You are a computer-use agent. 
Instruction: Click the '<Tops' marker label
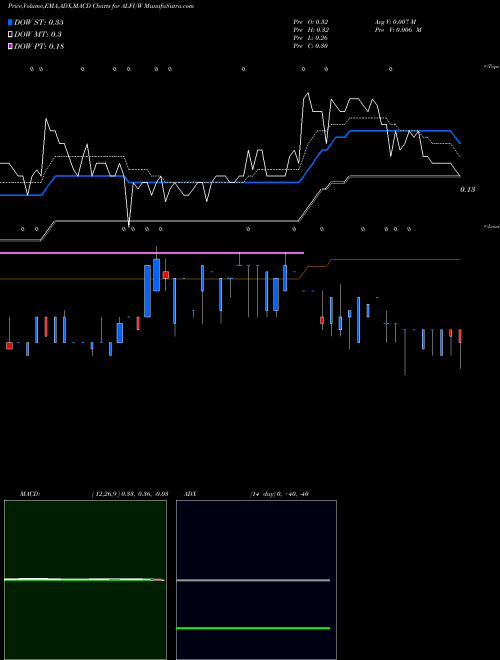tap(492, 67)
